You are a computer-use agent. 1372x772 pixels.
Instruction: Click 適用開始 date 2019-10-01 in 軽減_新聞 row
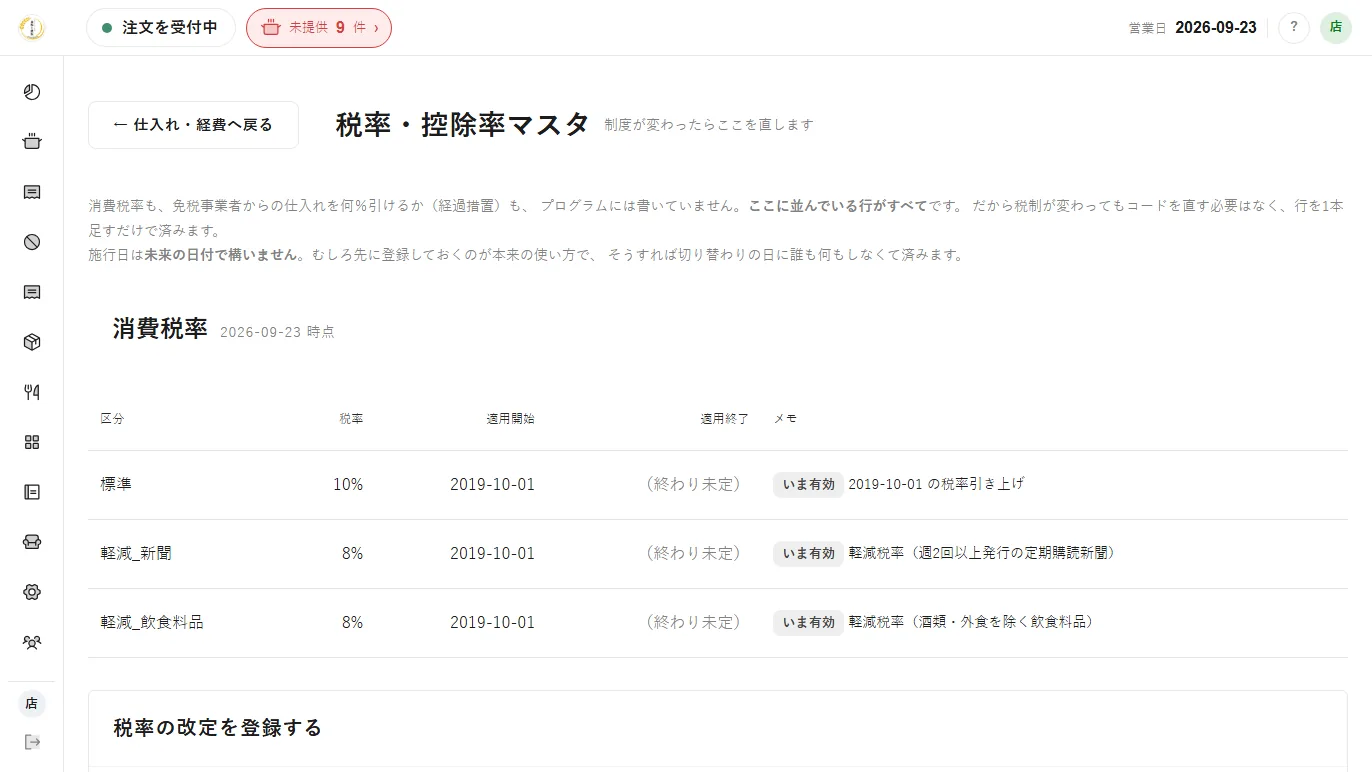(x=492, y=553)
